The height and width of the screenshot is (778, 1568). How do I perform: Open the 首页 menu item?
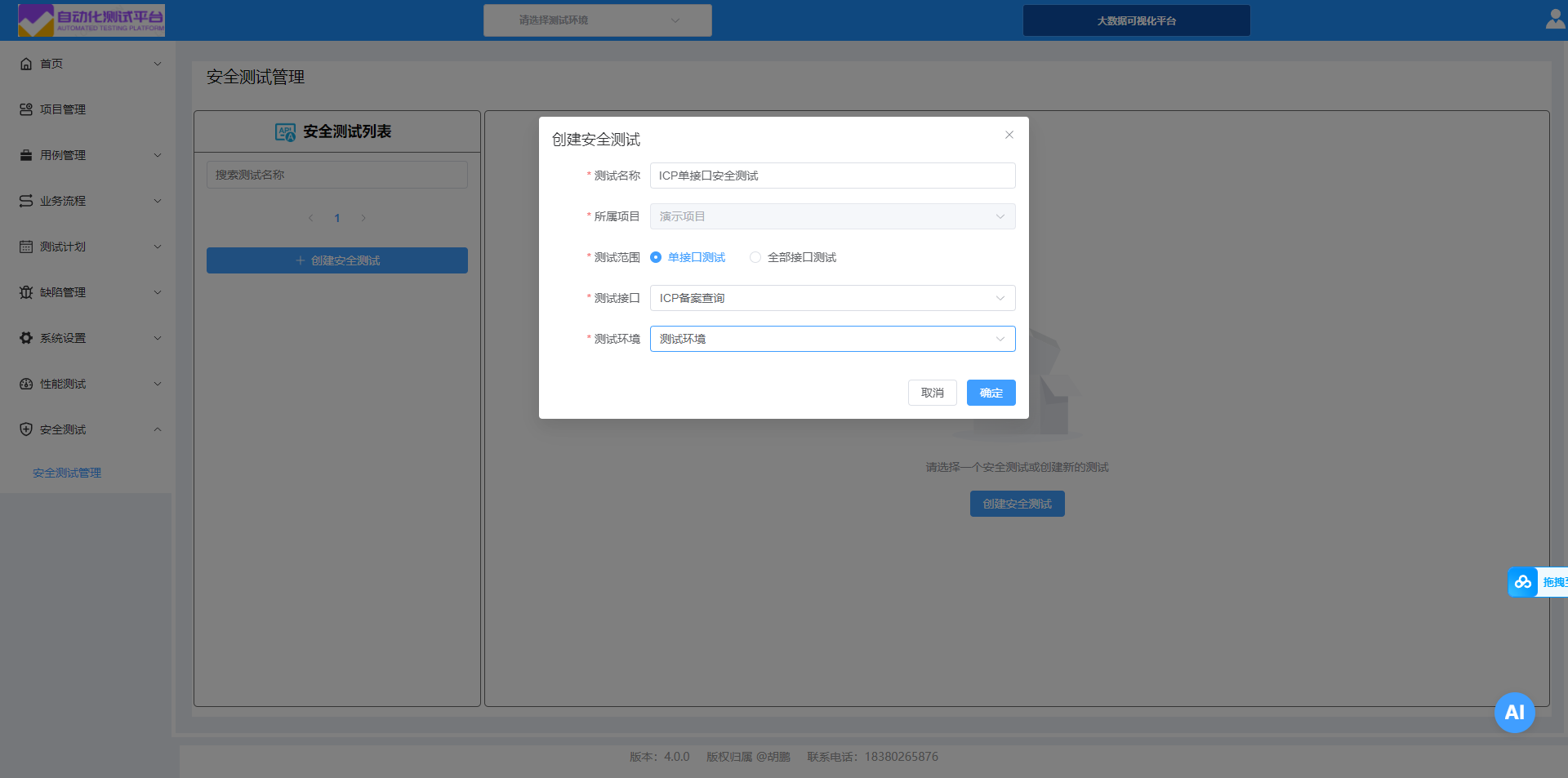point(86,64)
